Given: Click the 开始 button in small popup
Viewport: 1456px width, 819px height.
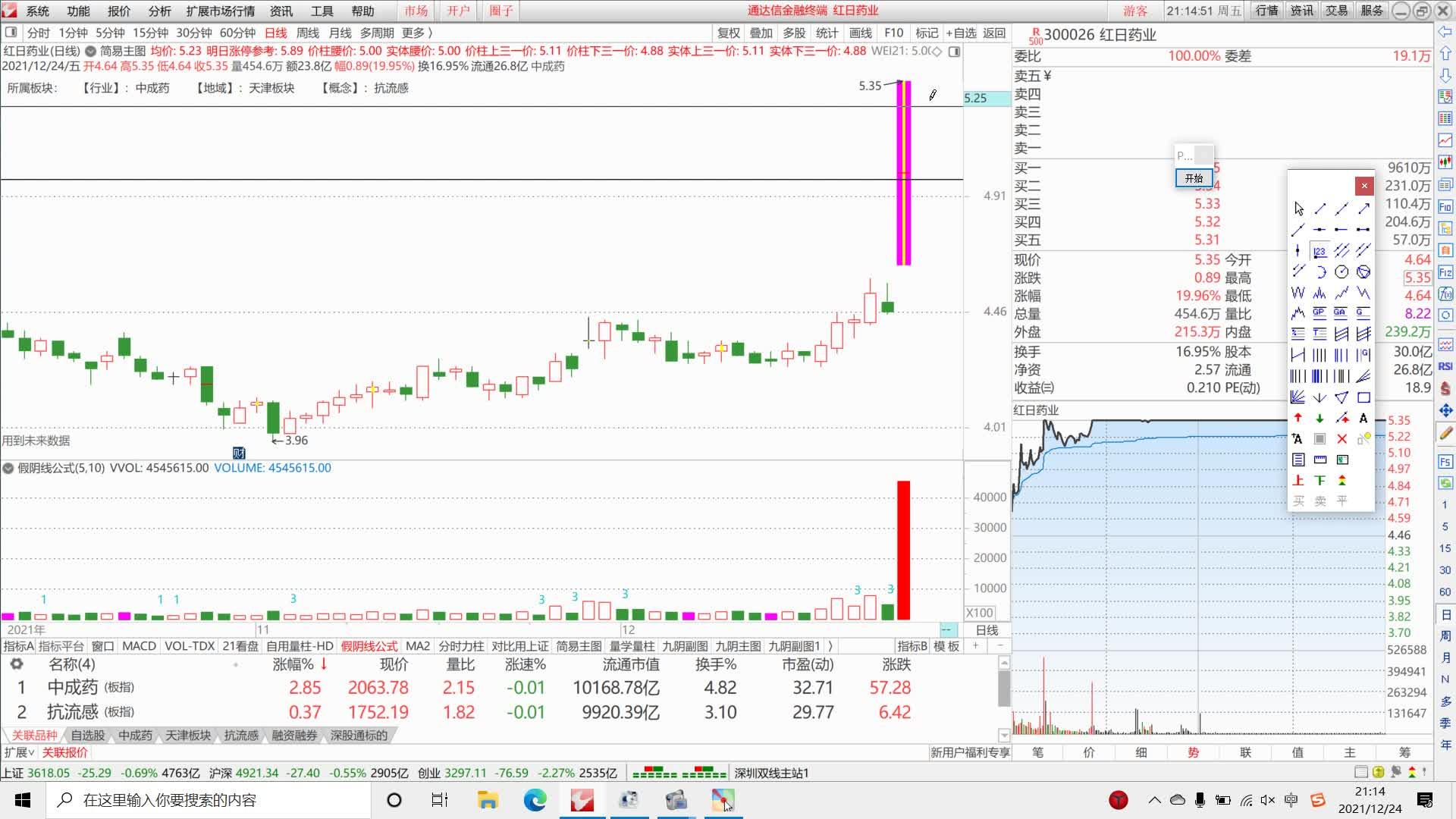Looking at the screenshot, I should coord(1194,178).
